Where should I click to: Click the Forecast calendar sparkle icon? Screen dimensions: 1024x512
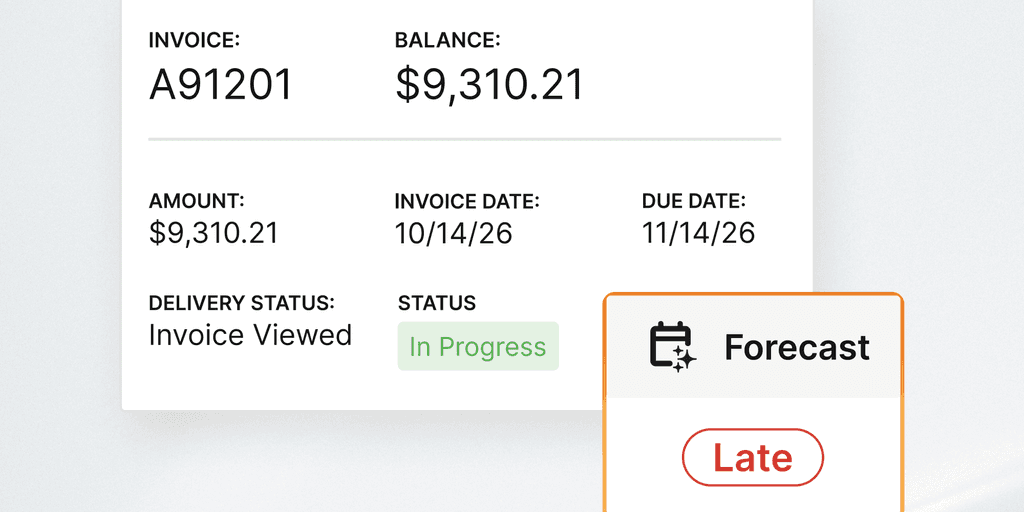click(x=673, y=347)
